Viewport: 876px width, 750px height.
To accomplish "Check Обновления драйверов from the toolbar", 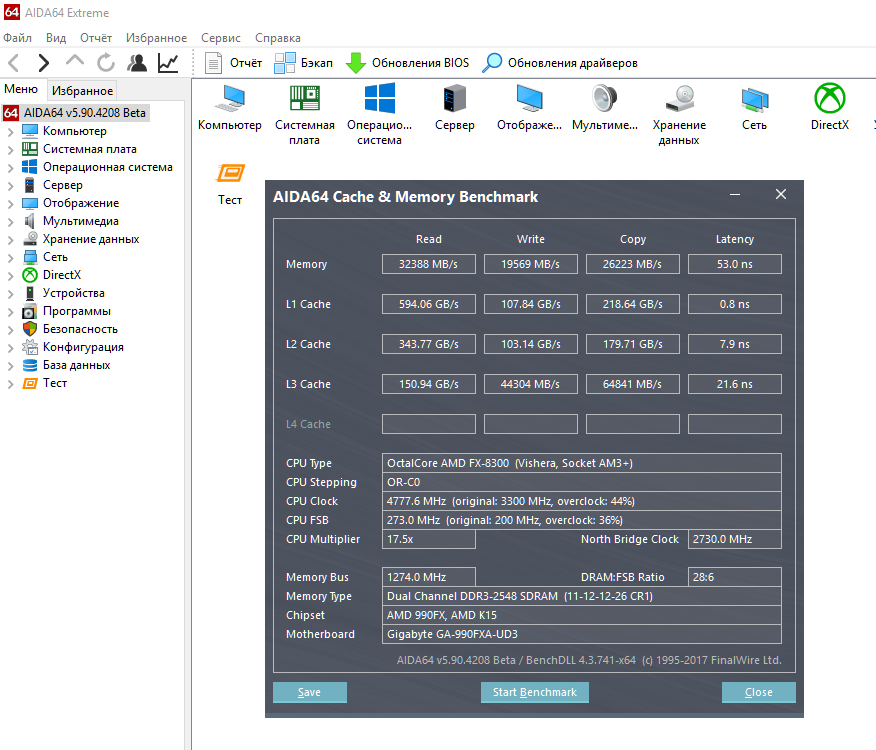I will (559, 63).
